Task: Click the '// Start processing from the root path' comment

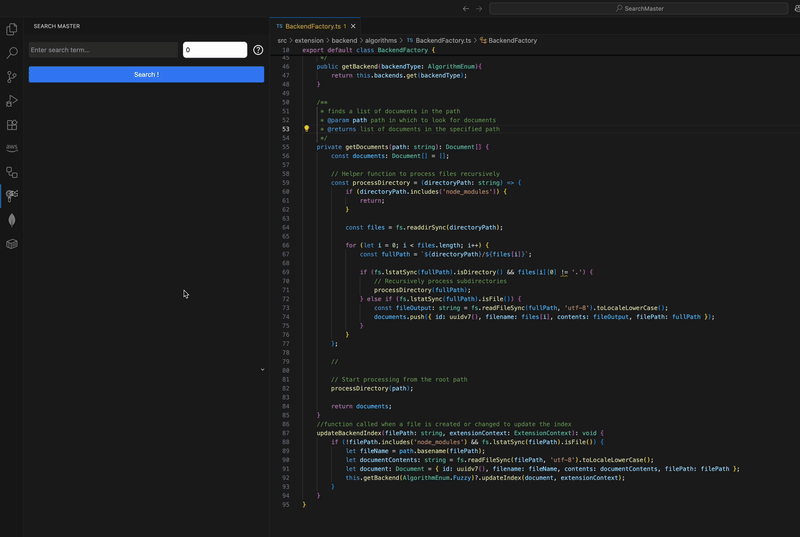Action: [399, 379]
